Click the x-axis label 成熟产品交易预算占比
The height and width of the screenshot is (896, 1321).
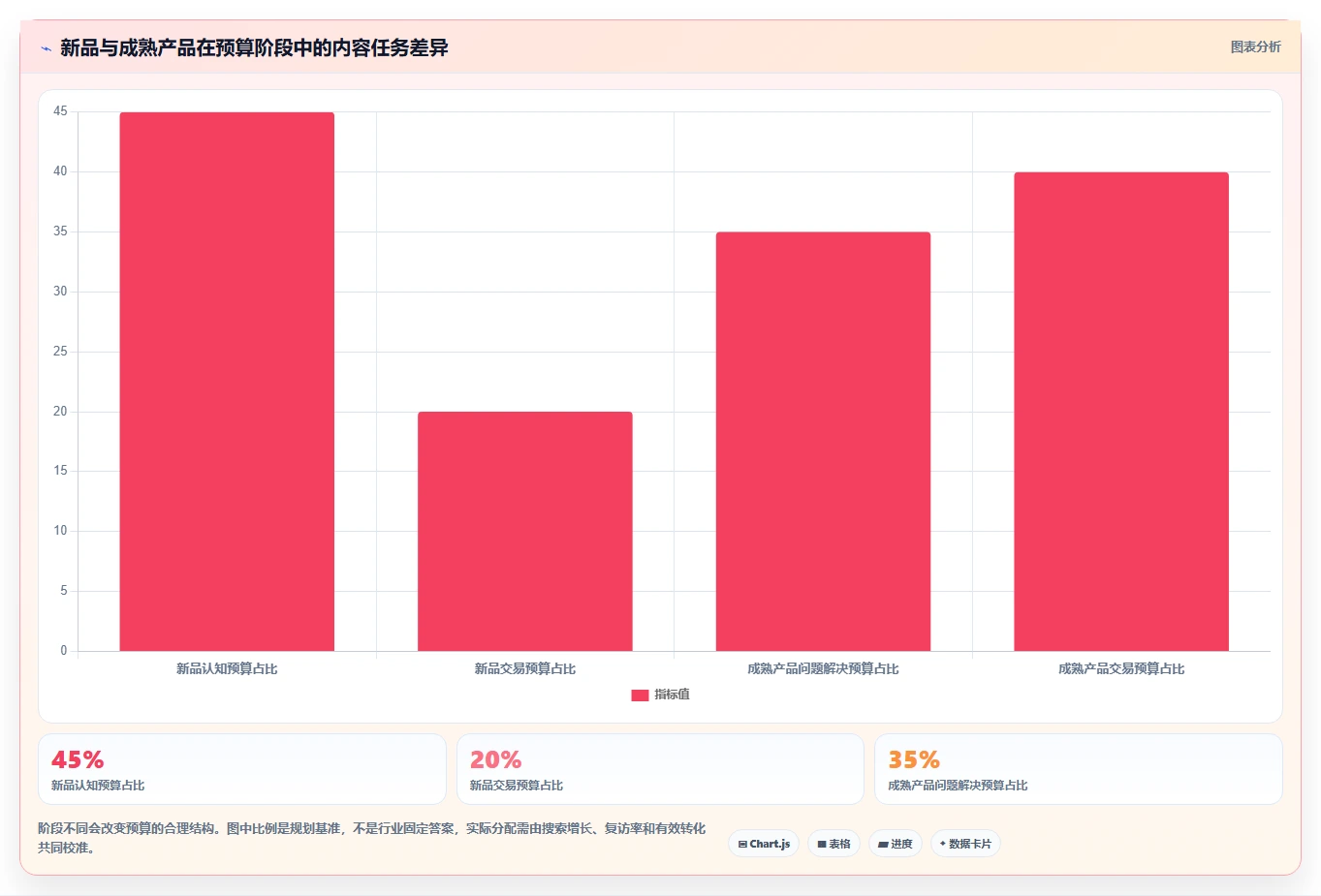point(1121,669)
